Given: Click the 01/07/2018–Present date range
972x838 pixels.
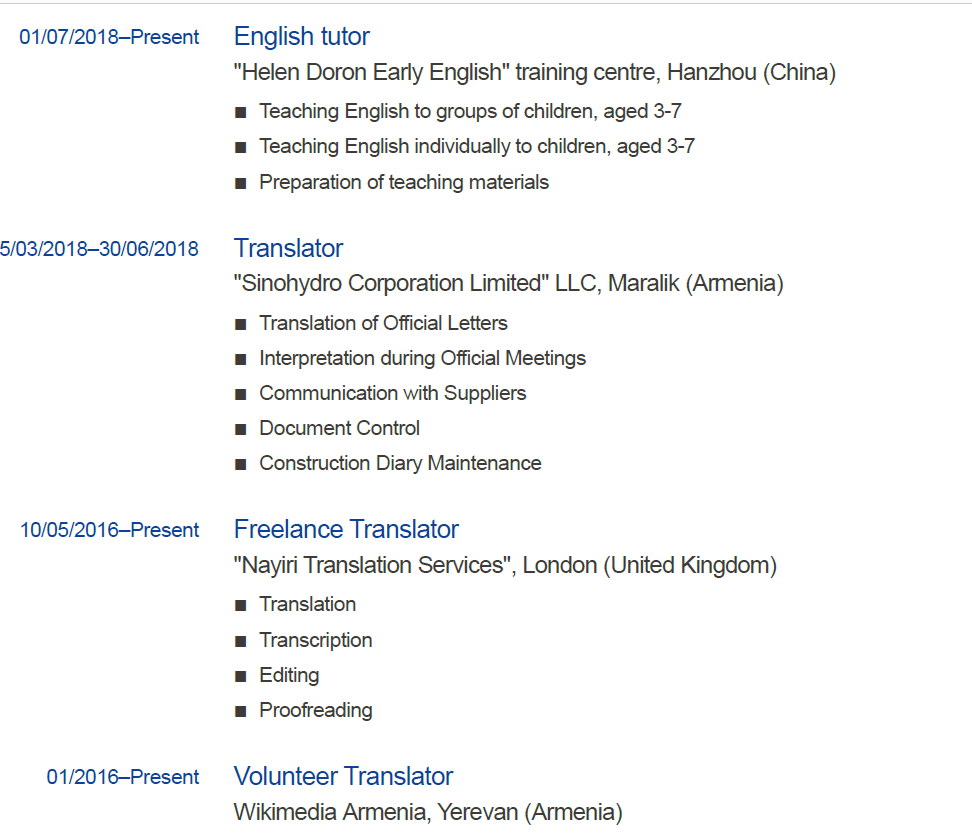Looking at the screenshot, I should [x=109, y=38].
